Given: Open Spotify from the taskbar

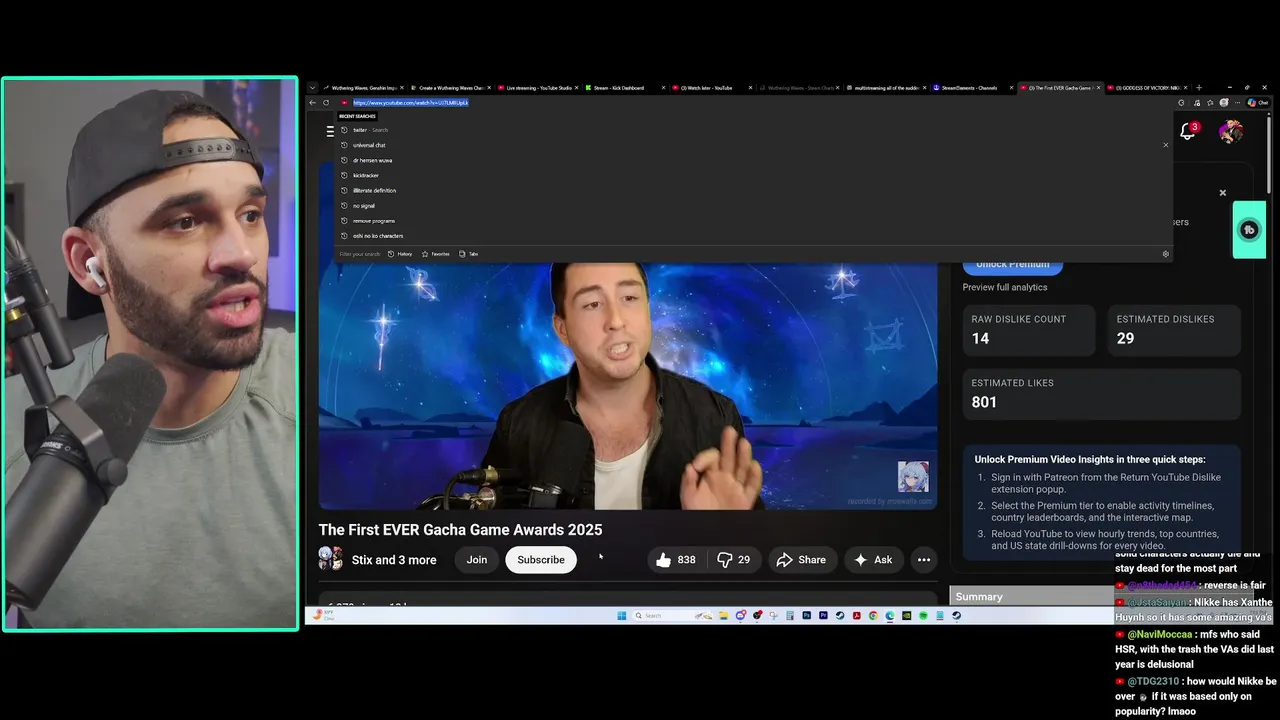Looking at the screenshot, I should pos(923,616).
